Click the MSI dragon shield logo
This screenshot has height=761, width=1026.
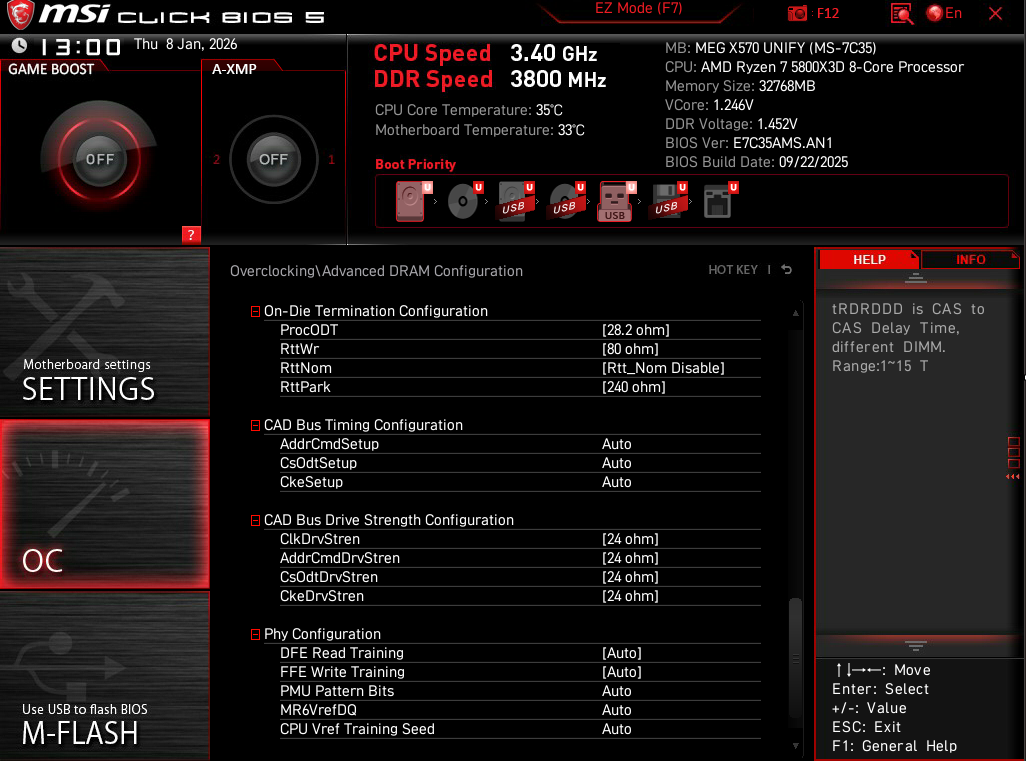pos(20,14)
